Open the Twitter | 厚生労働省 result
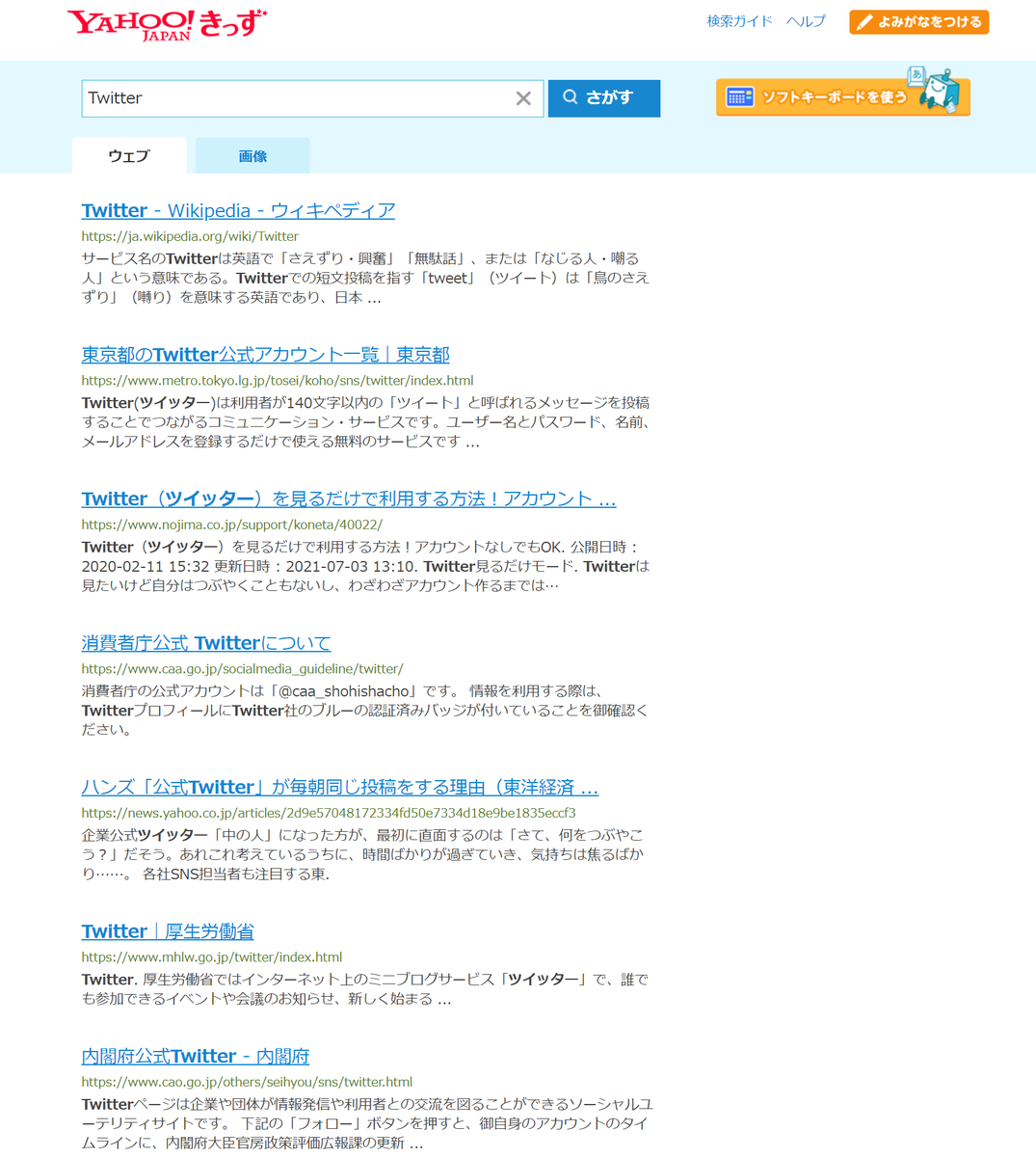This screenshot has height=1157, width=1036. pos(168,931)
